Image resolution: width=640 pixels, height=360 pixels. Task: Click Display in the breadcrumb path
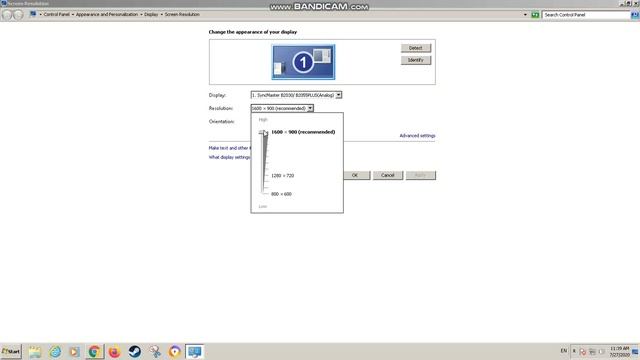(151, 14)
